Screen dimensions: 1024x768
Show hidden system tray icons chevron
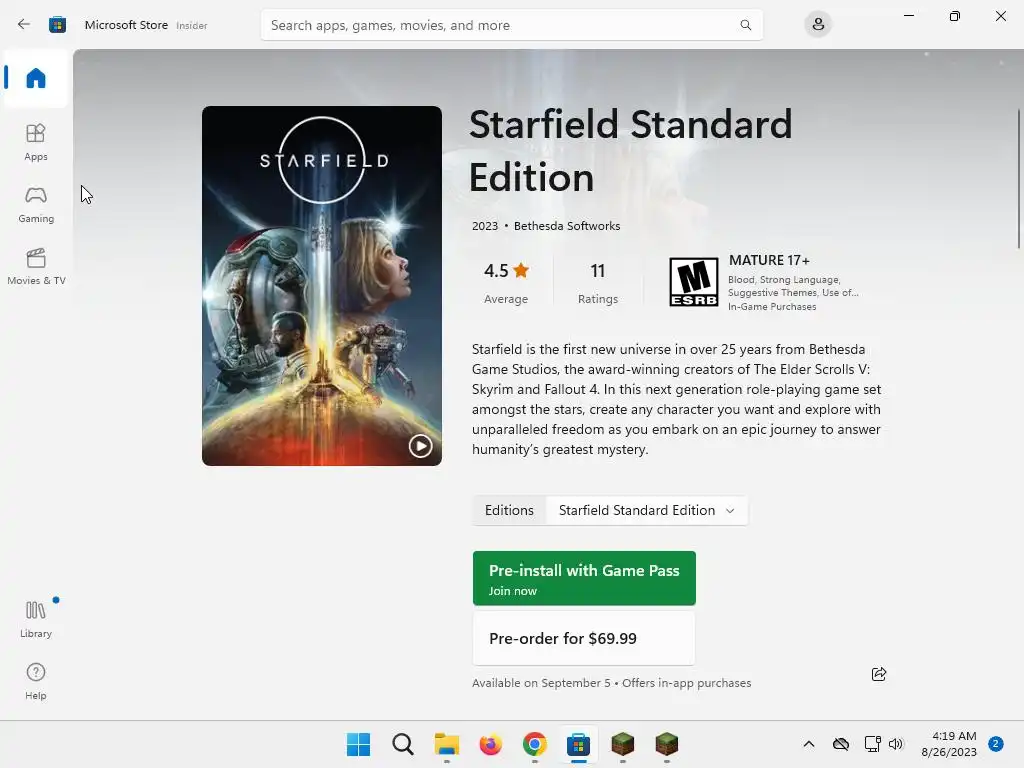[x=808, y=744]
